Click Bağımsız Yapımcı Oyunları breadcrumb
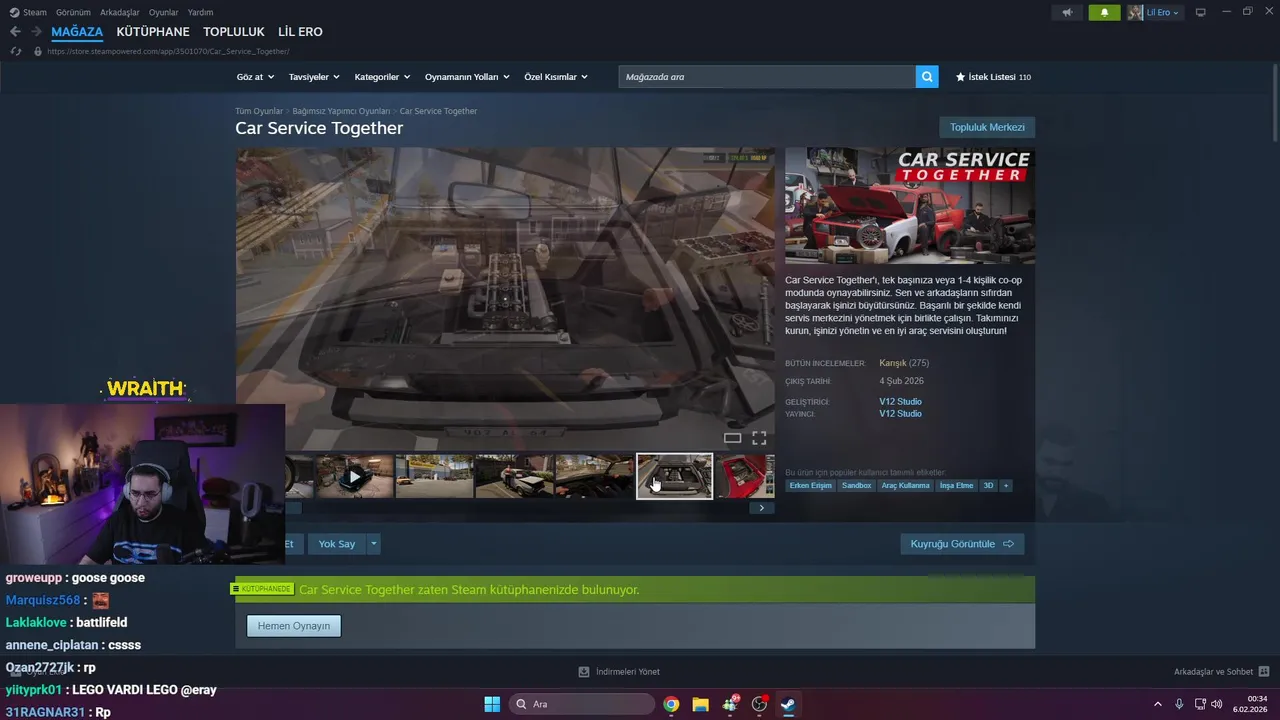The width and height of the screenshot is (1280, 720). (341, 111)
